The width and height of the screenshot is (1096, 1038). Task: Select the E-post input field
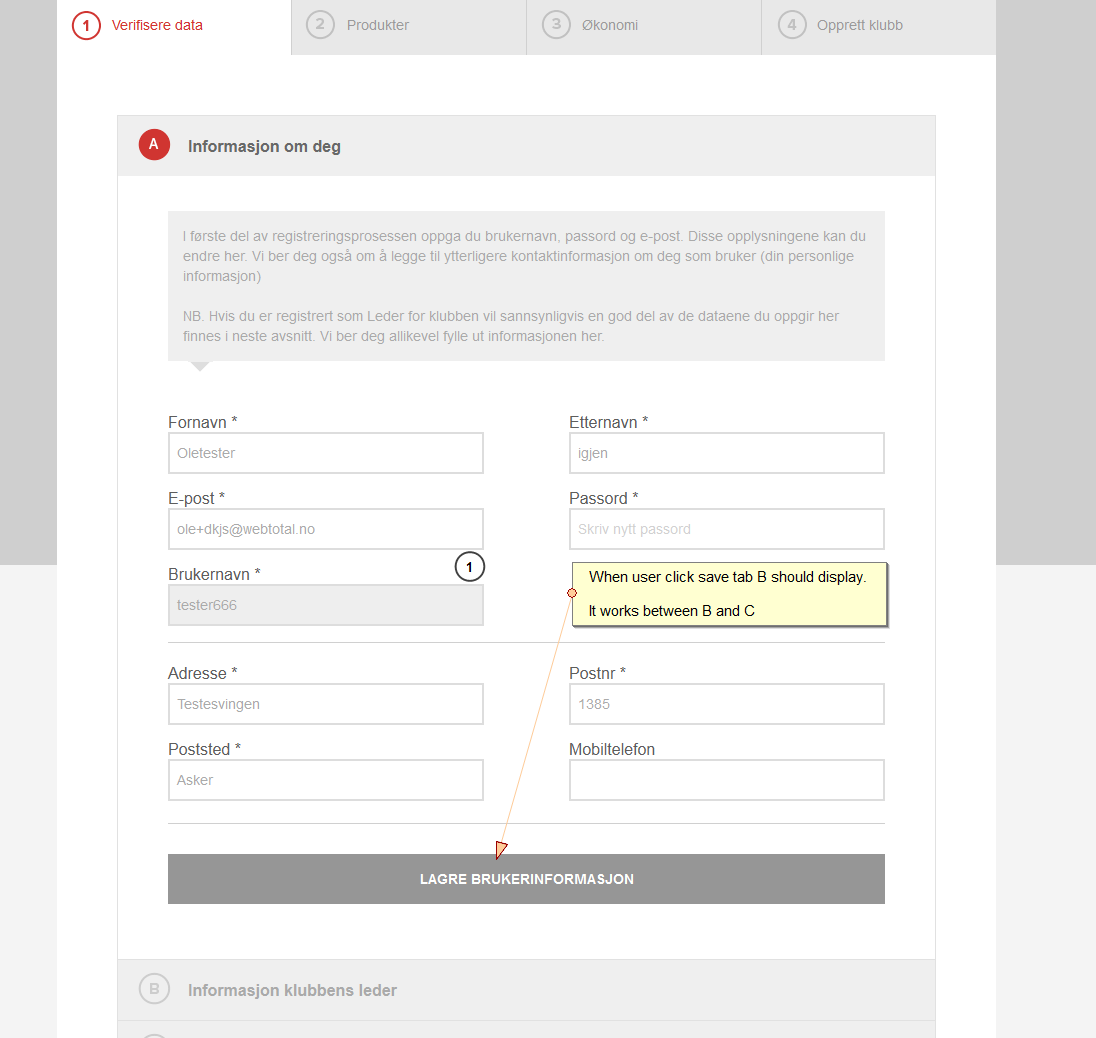click(x=326, y=529)
